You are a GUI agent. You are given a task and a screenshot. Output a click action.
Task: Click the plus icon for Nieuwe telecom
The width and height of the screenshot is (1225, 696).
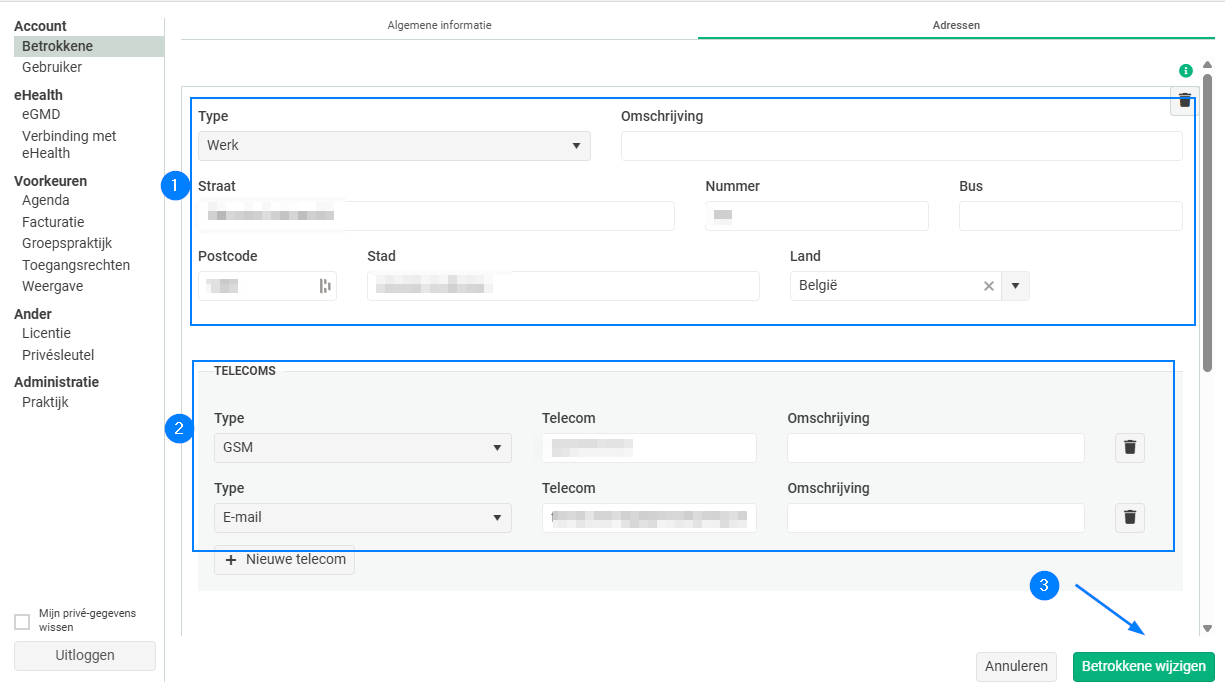[x=231, y=560]
